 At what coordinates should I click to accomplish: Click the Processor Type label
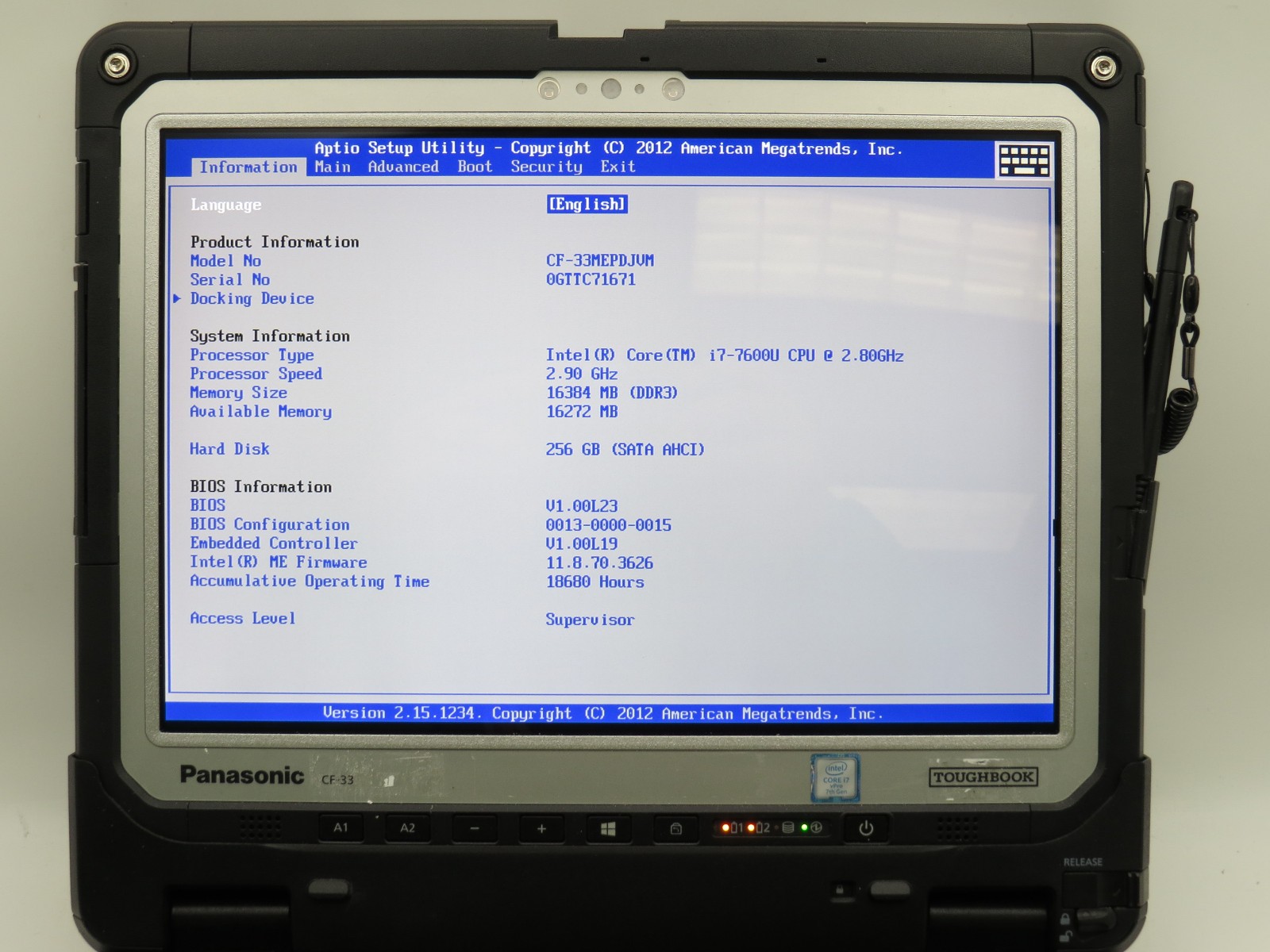pos(252,355)
